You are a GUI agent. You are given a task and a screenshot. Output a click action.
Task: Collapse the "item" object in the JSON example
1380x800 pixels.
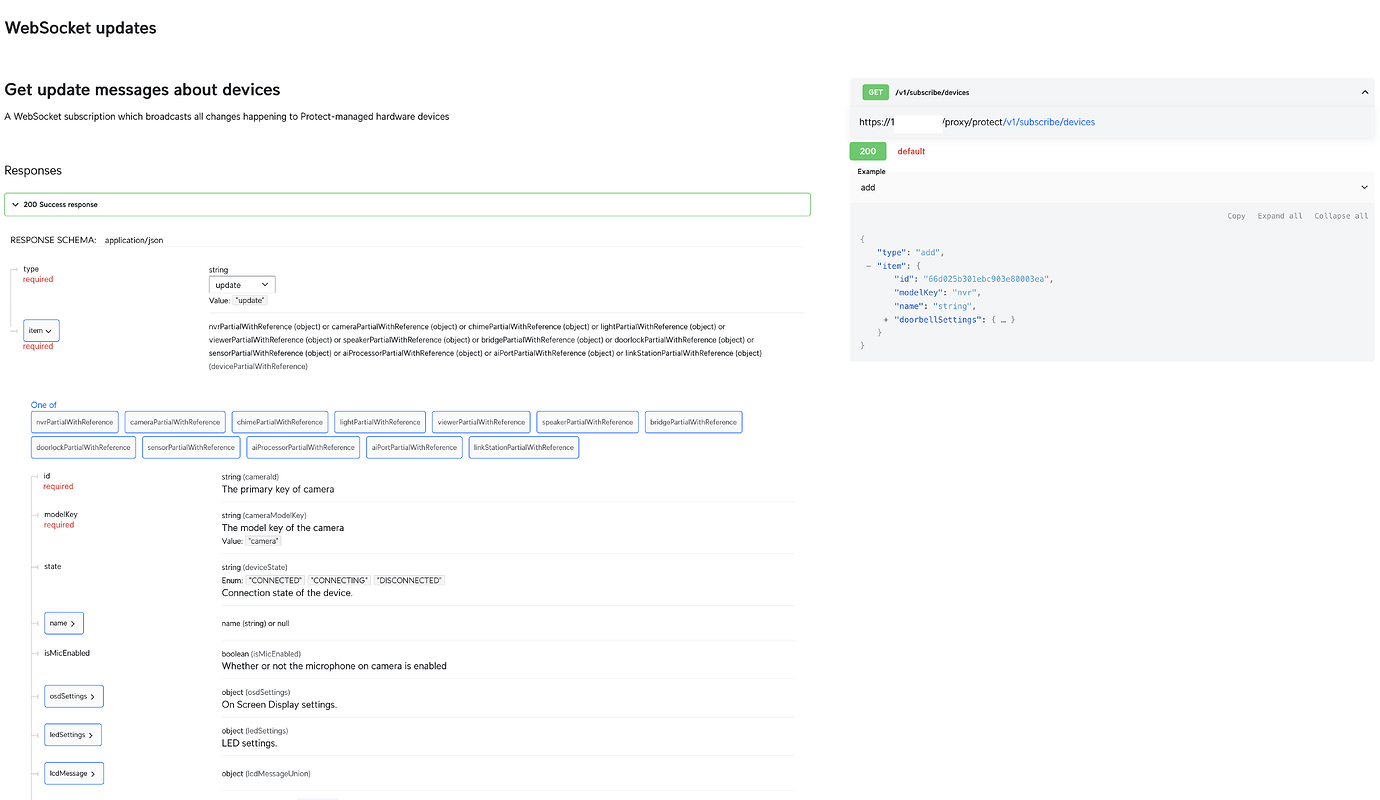tap(867, 263)
